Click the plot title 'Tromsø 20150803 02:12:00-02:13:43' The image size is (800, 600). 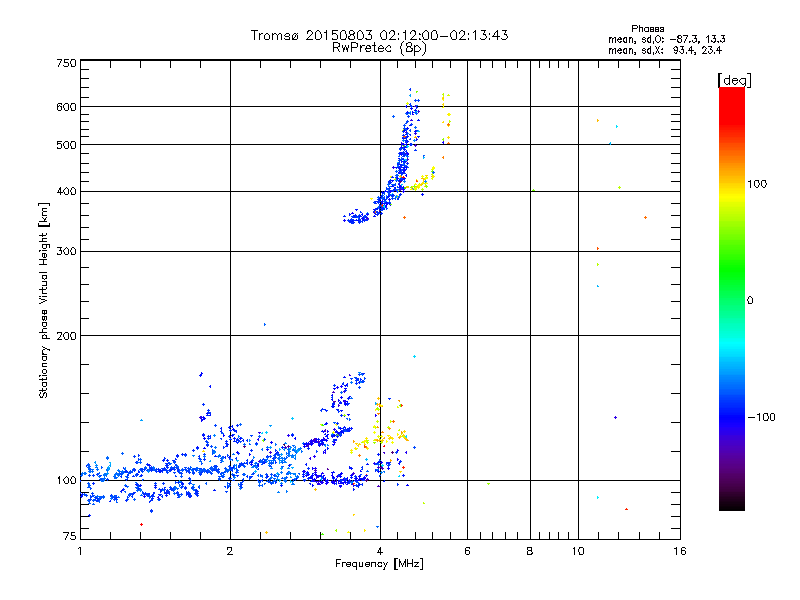(x=379, y=35)
